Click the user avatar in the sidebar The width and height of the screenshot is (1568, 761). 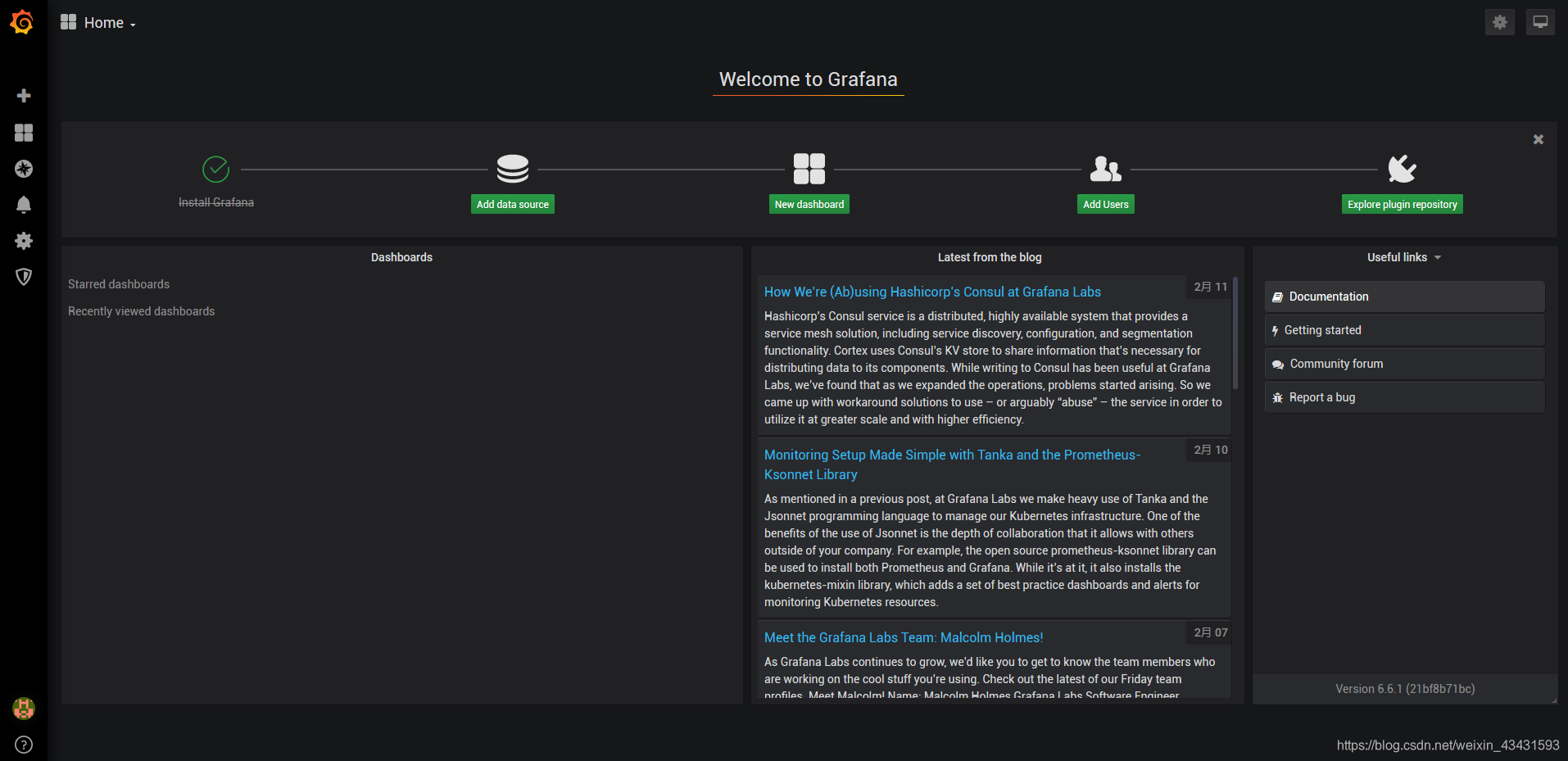click(x=24, y=709)
